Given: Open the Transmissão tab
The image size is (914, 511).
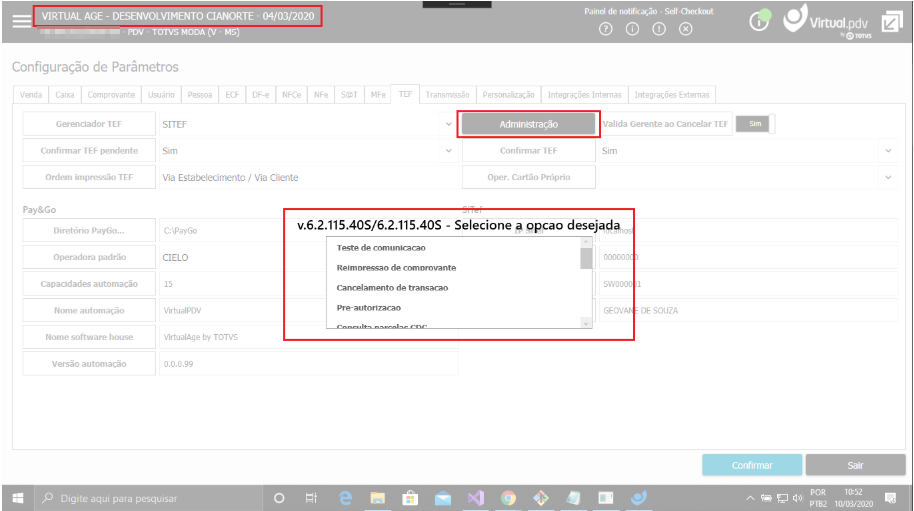Looking at the screenshot, I should 447,95.
